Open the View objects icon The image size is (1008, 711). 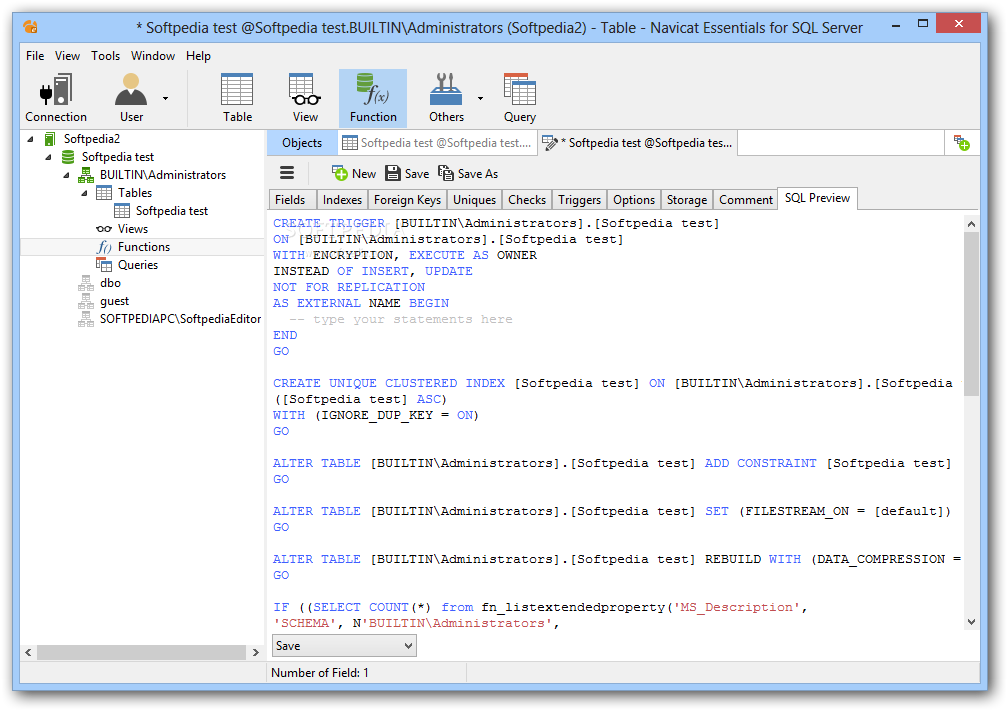click(x=305, y=98)
